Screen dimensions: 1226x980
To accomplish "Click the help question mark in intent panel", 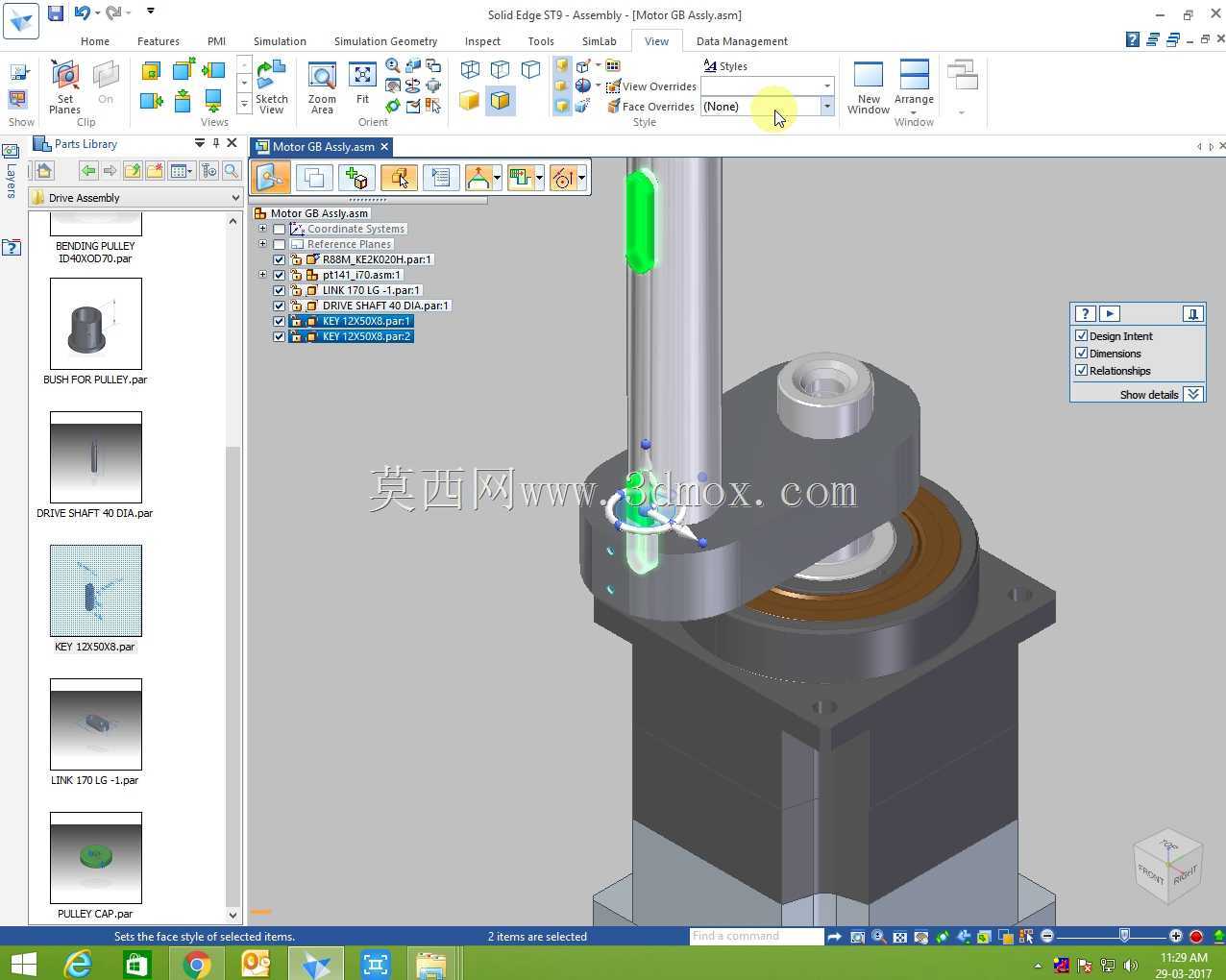I will pos(1085,314).
